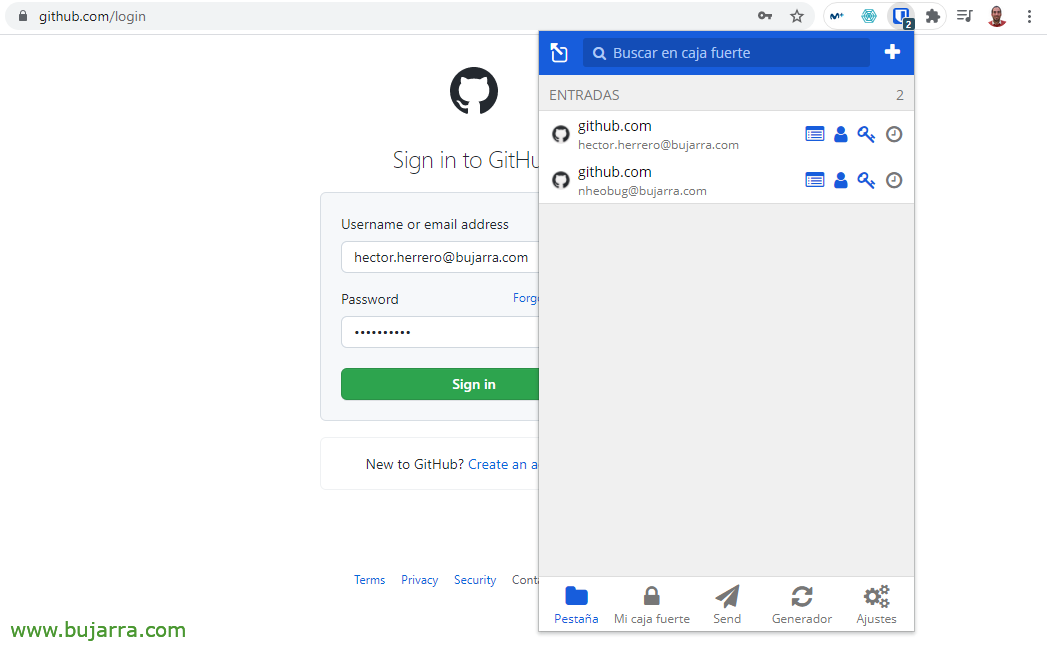
Task: Open the Chrome profile avatar
Action: coord(997,16)
